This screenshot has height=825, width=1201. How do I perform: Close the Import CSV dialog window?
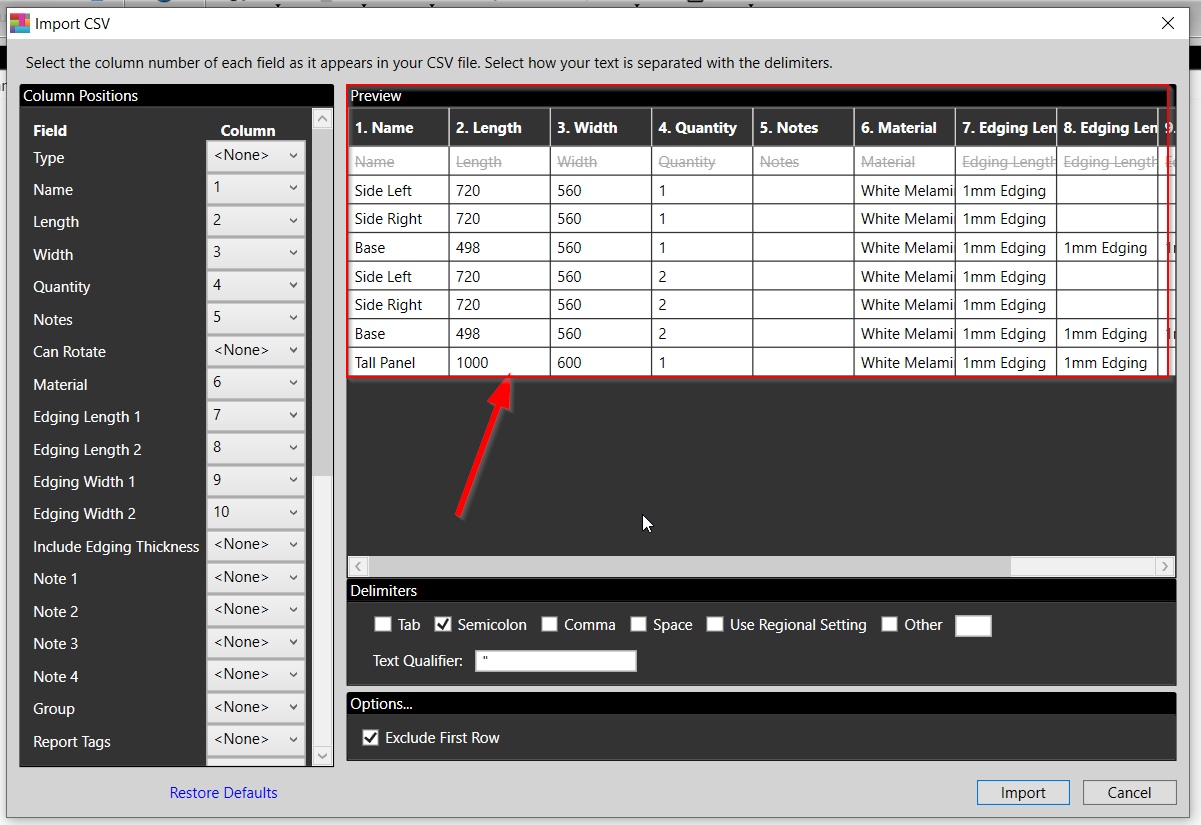pos(1167,23)
